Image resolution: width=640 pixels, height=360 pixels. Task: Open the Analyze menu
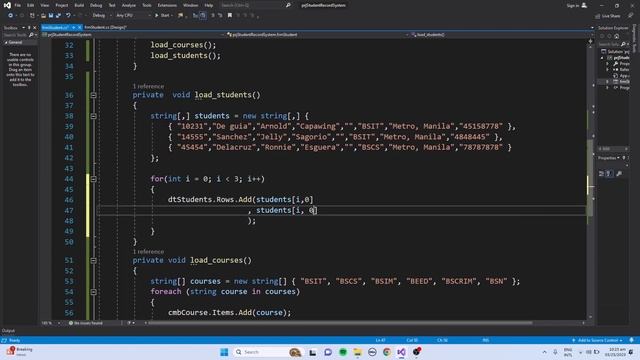[x=129, y=5]
